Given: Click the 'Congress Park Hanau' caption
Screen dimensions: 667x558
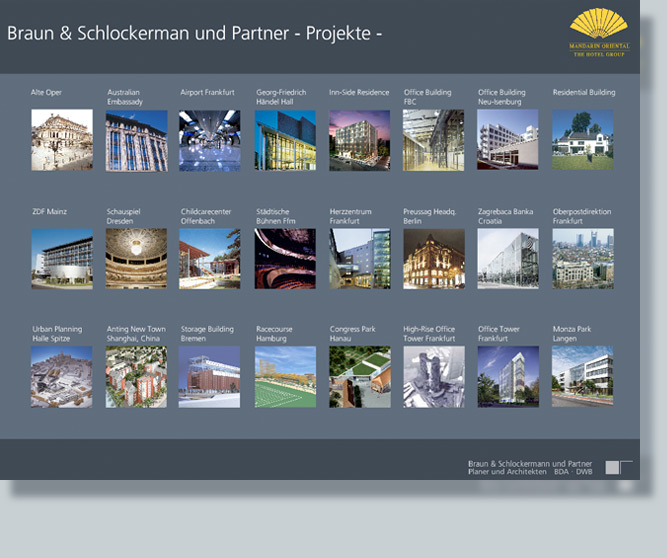Looking at the screenshot, I should tap(353, 333).
